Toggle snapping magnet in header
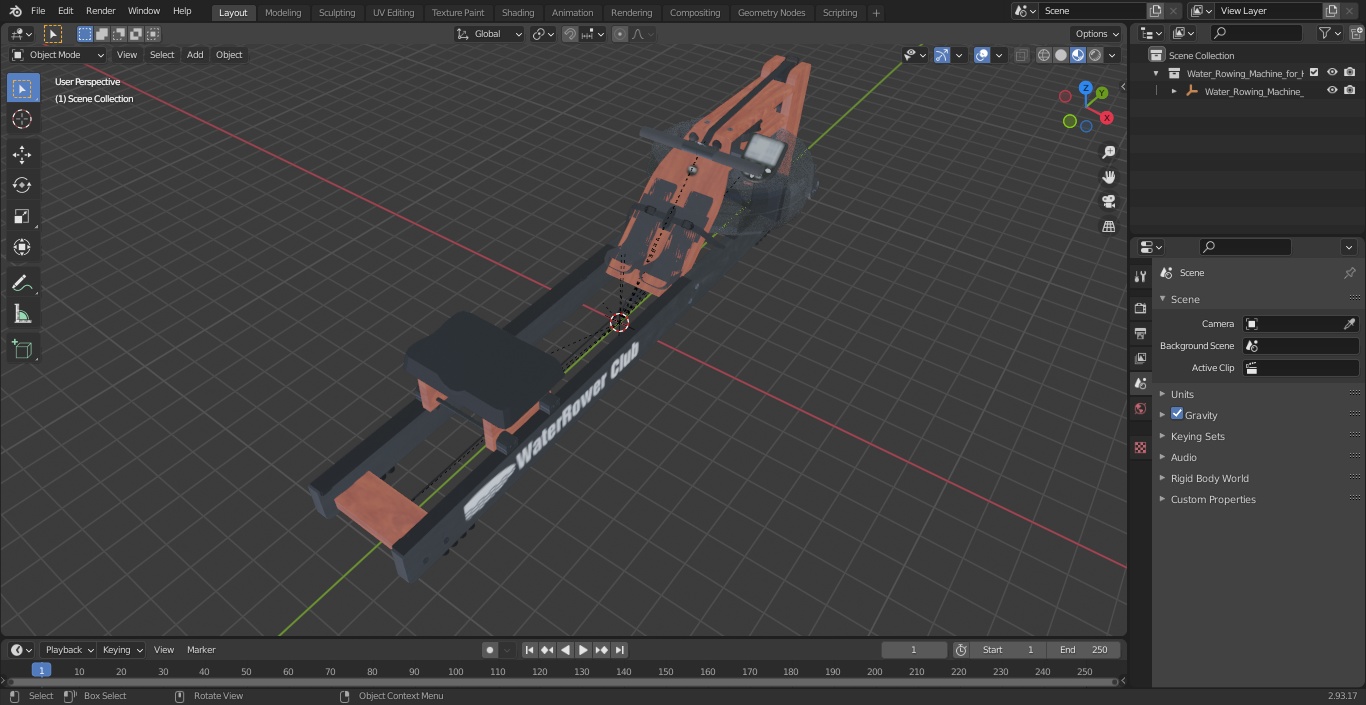 [x=570, y=34]
